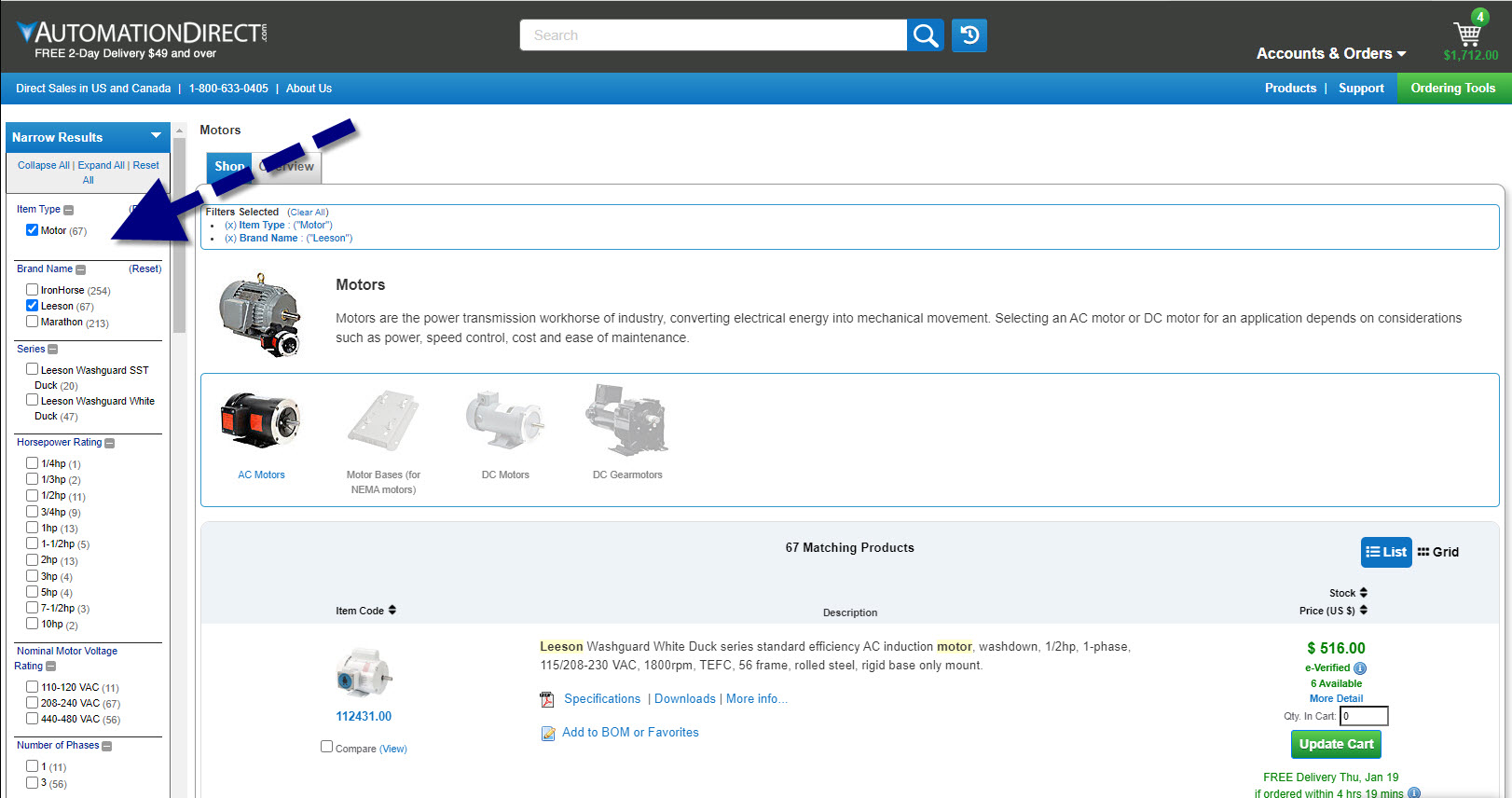The height and width of the screenshot is (798, 1512).
Task: Click the search magnifier button
Action: coord(925,35)
